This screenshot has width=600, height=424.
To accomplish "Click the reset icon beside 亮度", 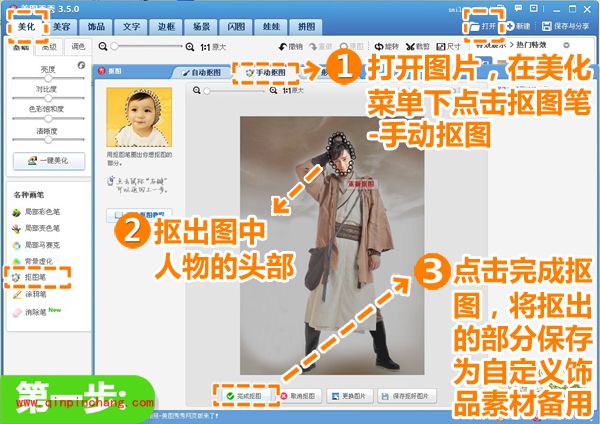I will click(81, 65).
